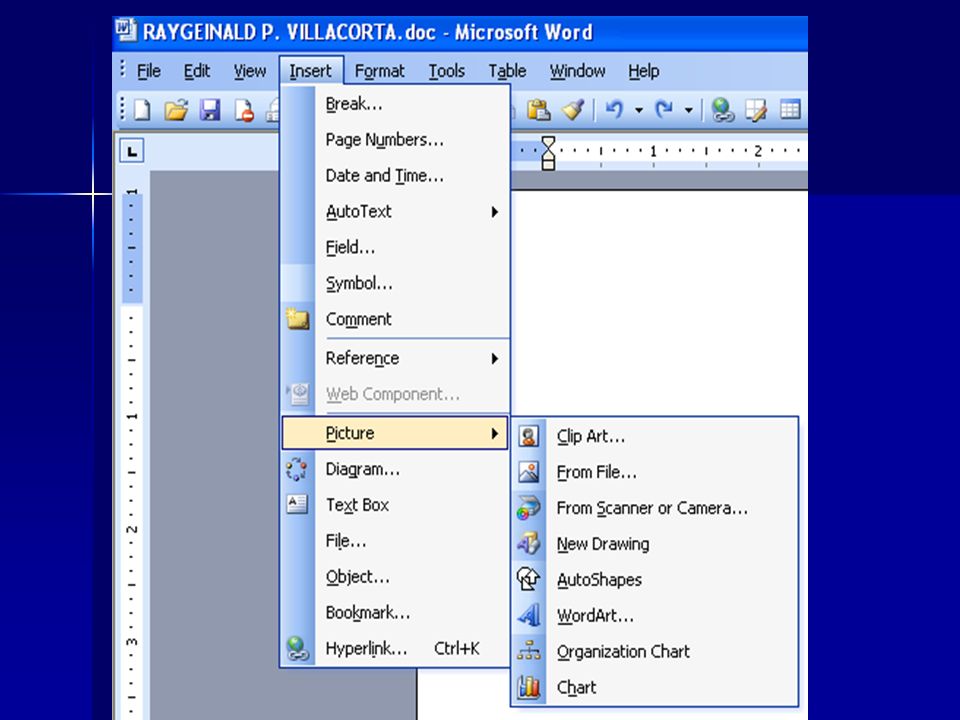The image size is (960, 720).
Task: Choose WordArt... label in Picture submenu
Action: pos(595,615)
